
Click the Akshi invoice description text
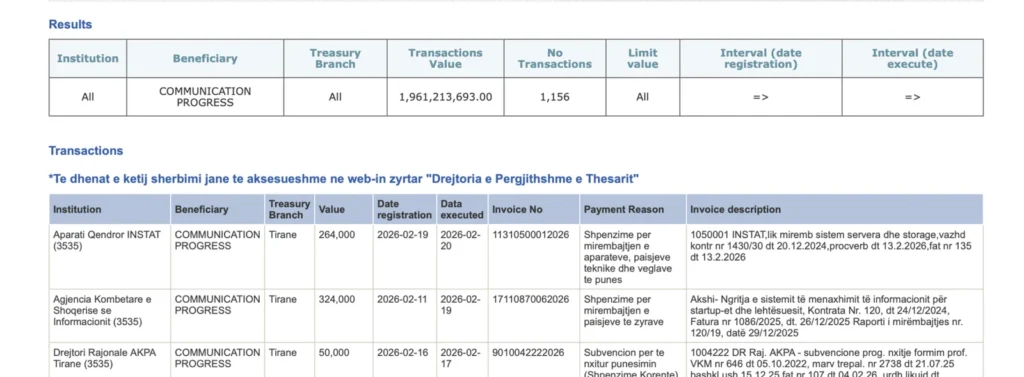(x=826, y=316)
